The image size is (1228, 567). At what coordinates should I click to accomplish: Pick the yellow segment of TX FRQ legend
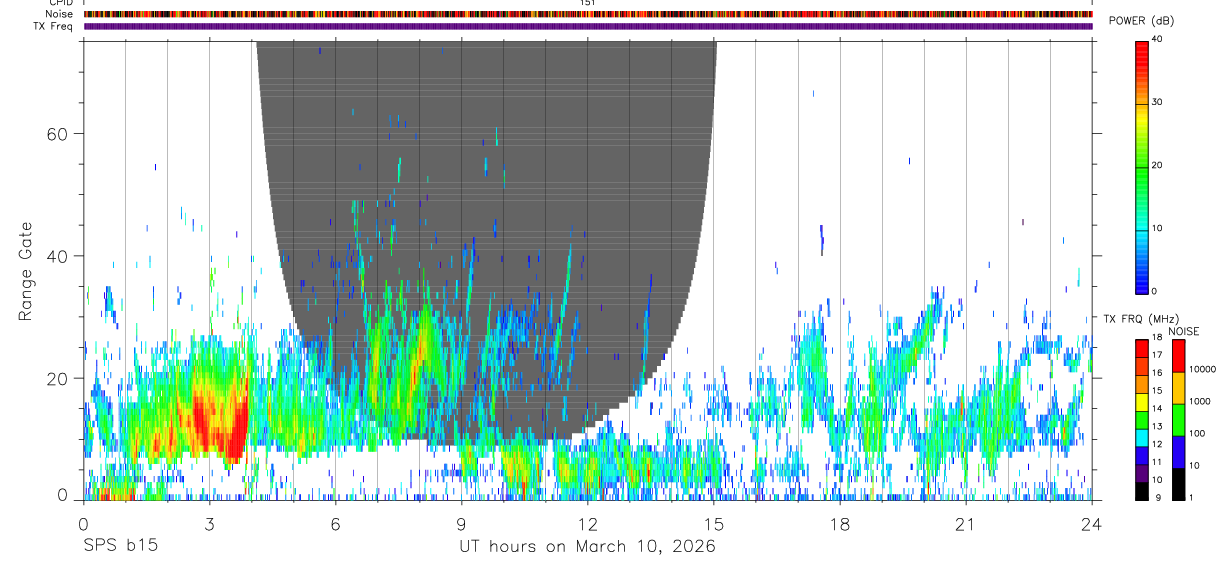(1141, 401)
